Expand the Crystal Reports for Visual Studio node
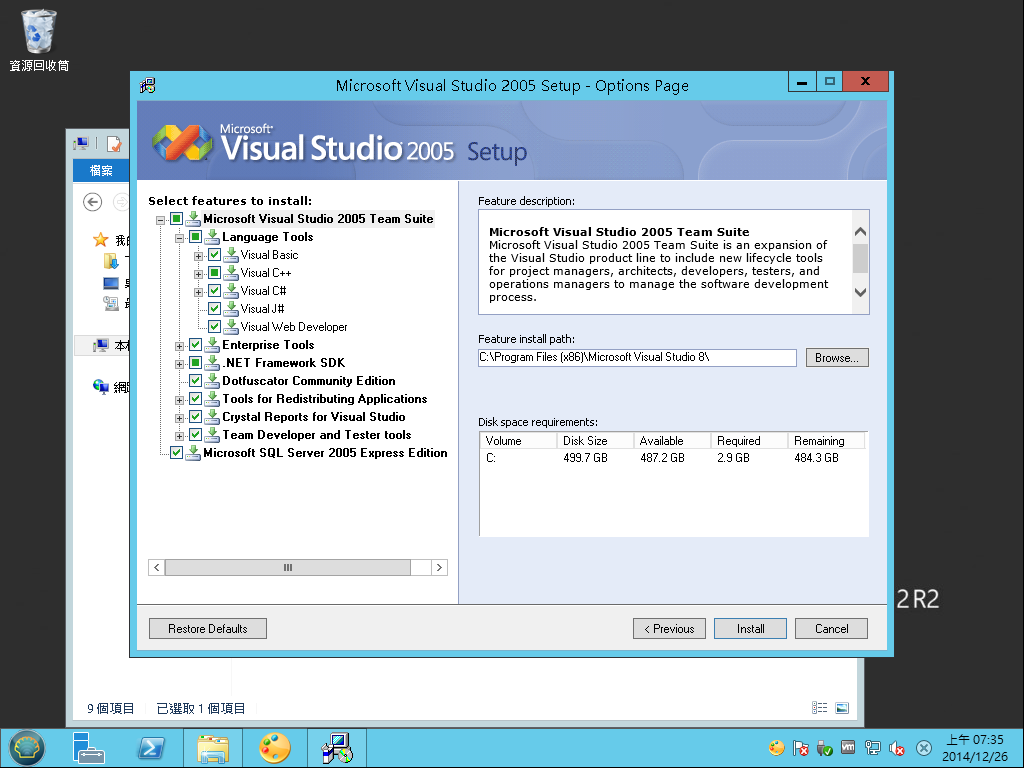The image size is (1024, 768). click(x=179, y=418)
